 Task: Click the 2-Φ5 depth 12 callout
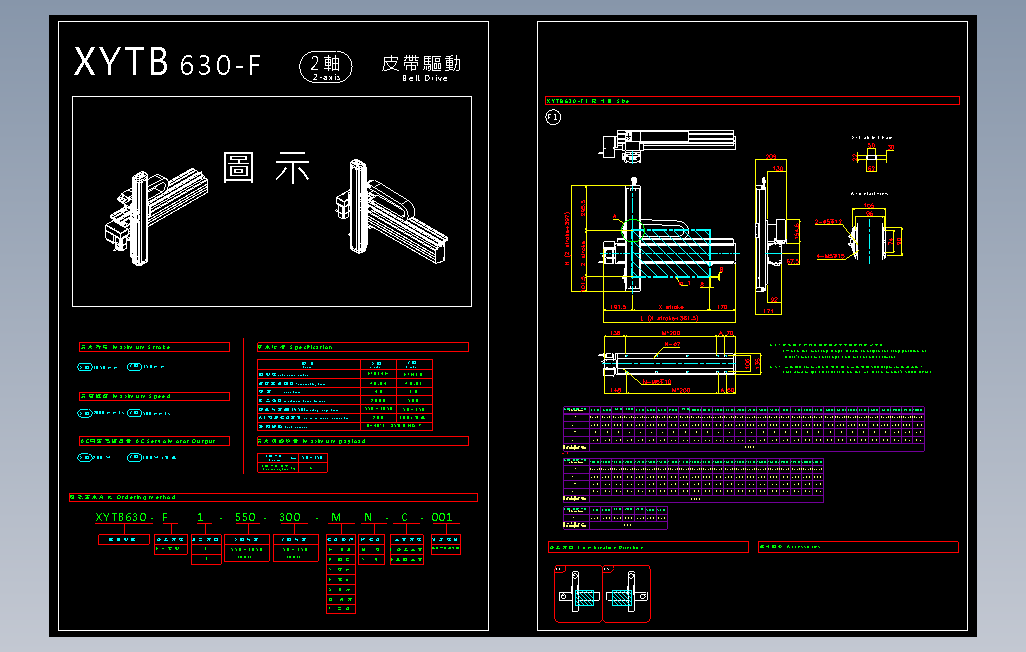click(828, 222)
